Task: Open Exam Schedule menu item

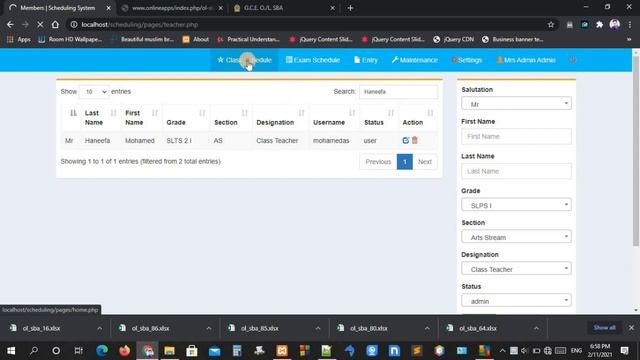Action: pos(313,60)
